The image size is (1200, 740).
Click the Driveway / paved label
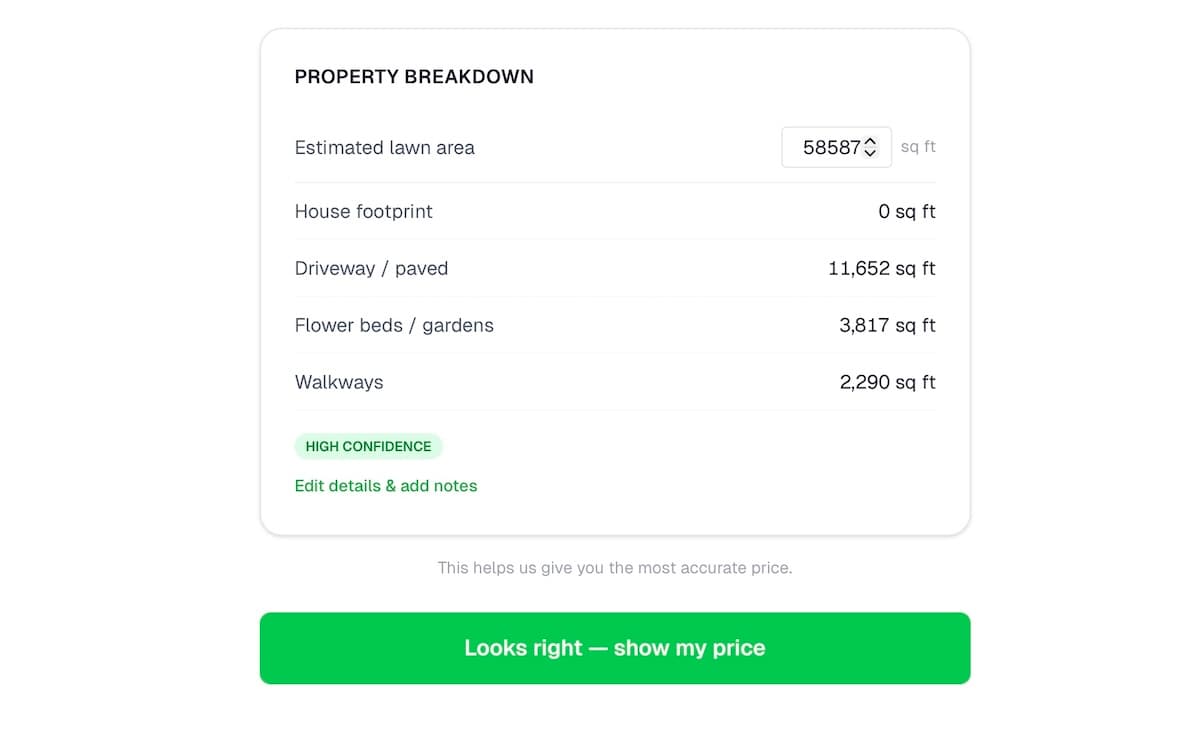pyautogui.click(x=371, y=269)
